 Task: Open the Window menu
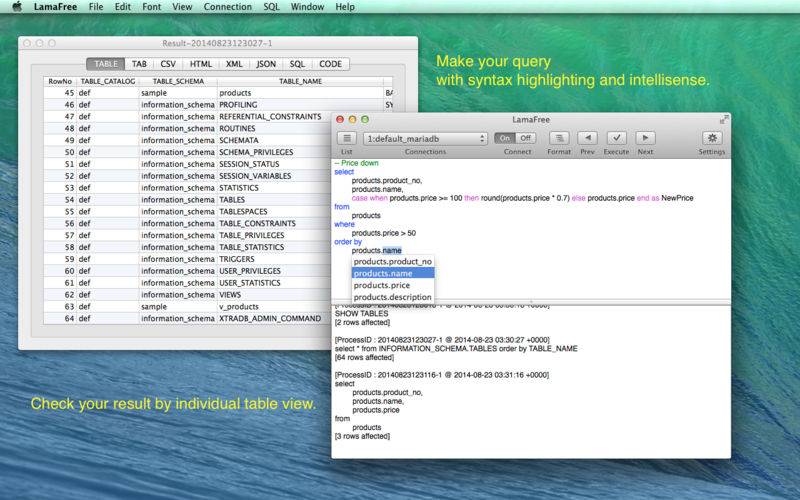[307, 7]
